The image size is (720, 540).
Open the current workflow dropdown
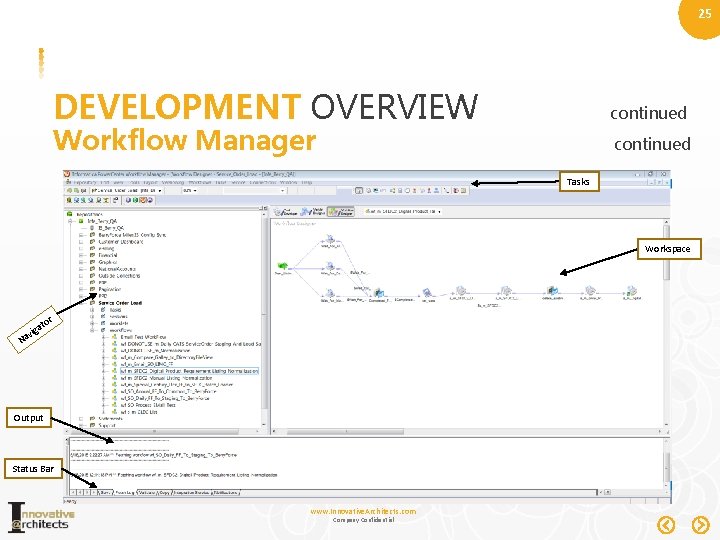click(x=403, y=212)
